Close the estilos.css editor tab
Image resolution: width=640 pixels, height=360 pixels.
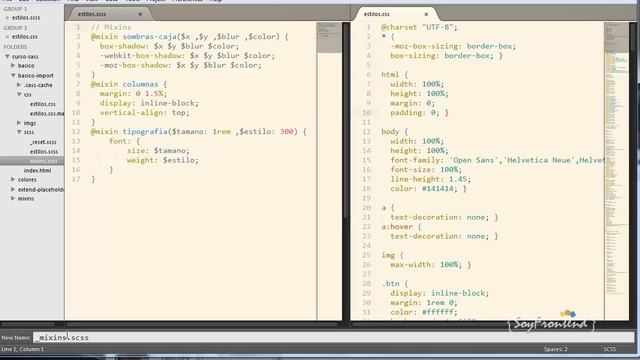[426, 14]
